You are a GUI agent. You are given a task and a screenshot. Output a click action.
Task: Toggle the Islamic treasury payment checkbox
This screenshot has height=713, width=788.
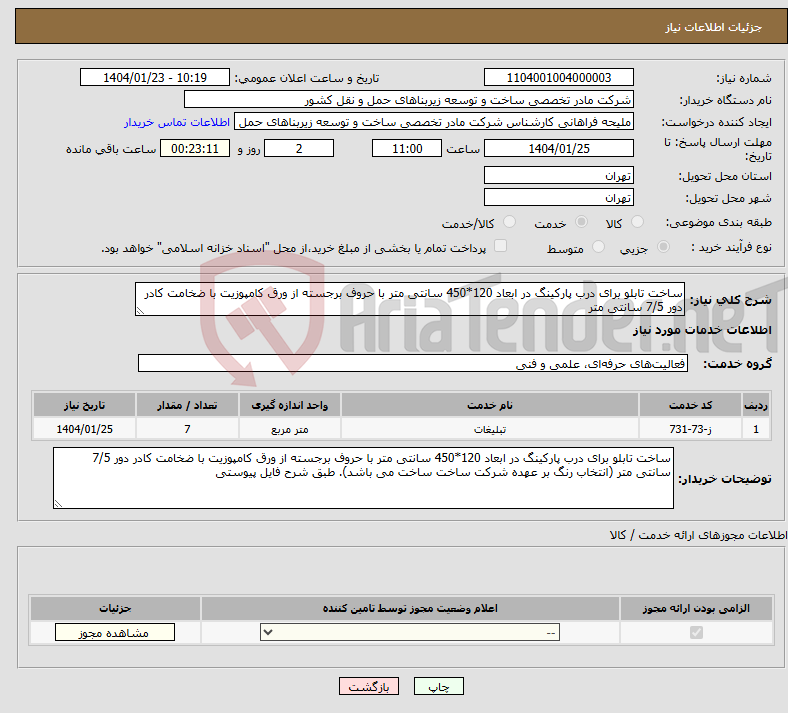(x=500, y=246)
